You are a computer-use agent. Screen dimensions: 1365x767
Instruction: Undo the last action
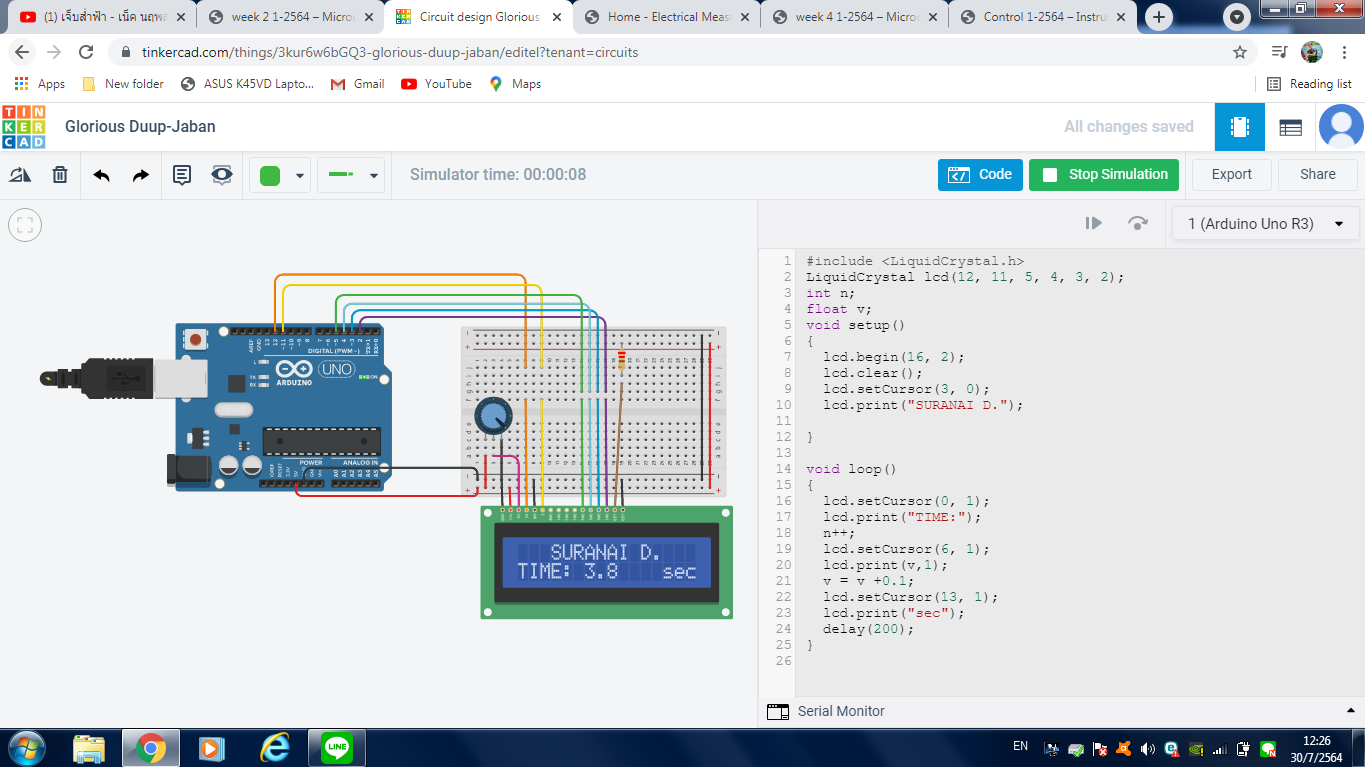[101, 175]
